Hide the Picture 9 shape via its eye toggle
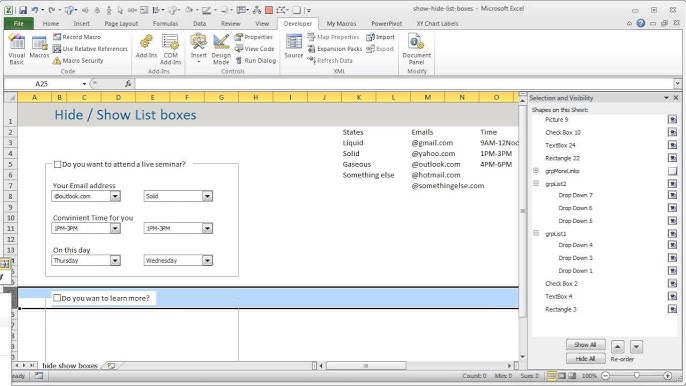The image size is (686, 386). click(x=672, y=119)
